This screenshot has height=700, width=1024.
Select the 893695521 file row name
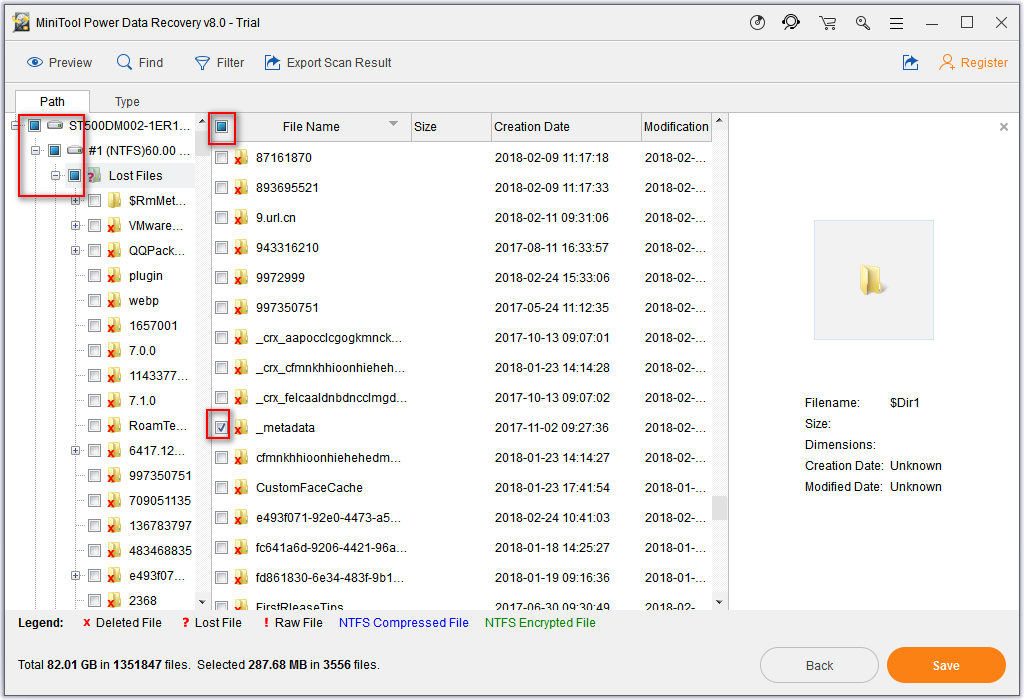[x=287, y=187]
